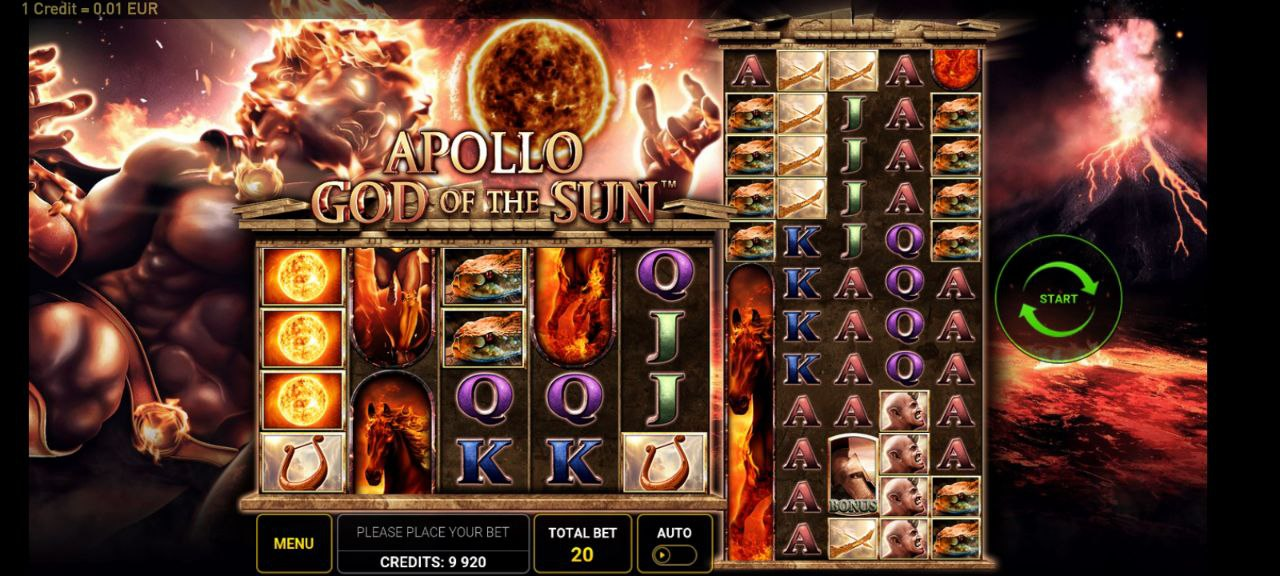This screenshot has height=576, width=1280.
Task: Spin the reels with the START button
Action: pyautogui.click(x=1058, y=298)
